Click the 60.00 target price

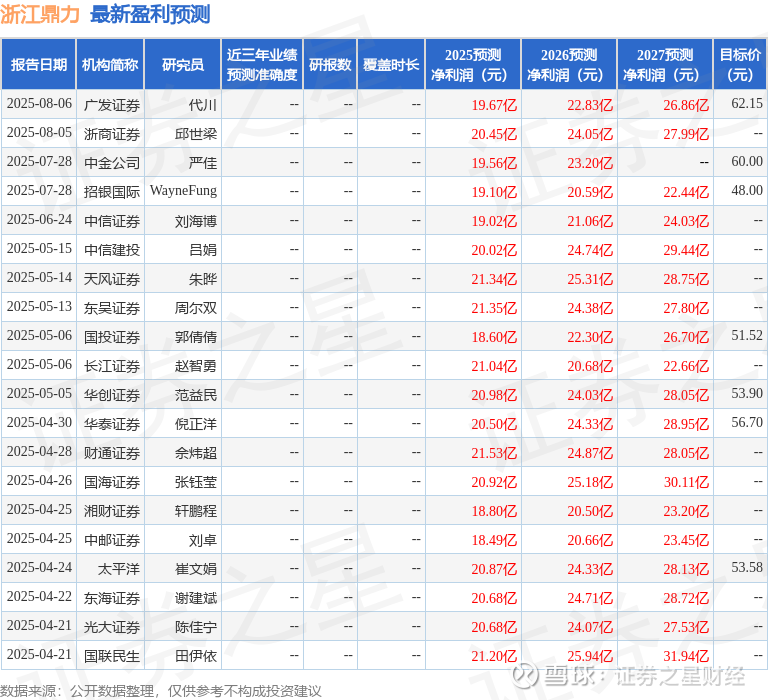coord(747,161)
